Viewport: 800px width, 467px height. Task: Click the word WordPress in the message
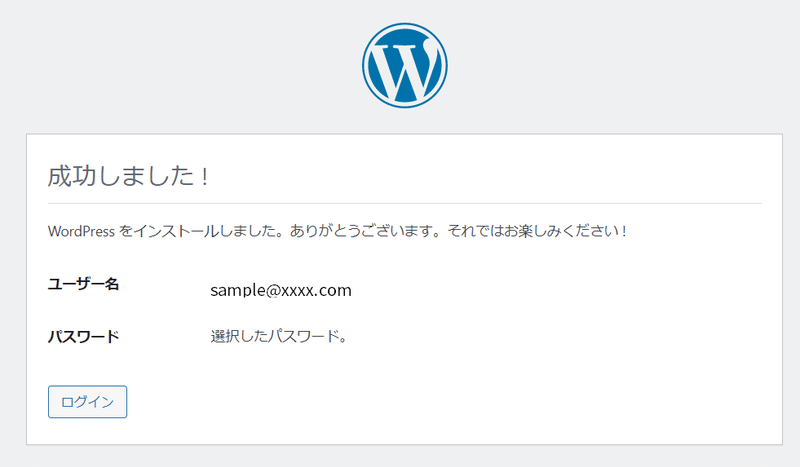(x=81, y=231)
